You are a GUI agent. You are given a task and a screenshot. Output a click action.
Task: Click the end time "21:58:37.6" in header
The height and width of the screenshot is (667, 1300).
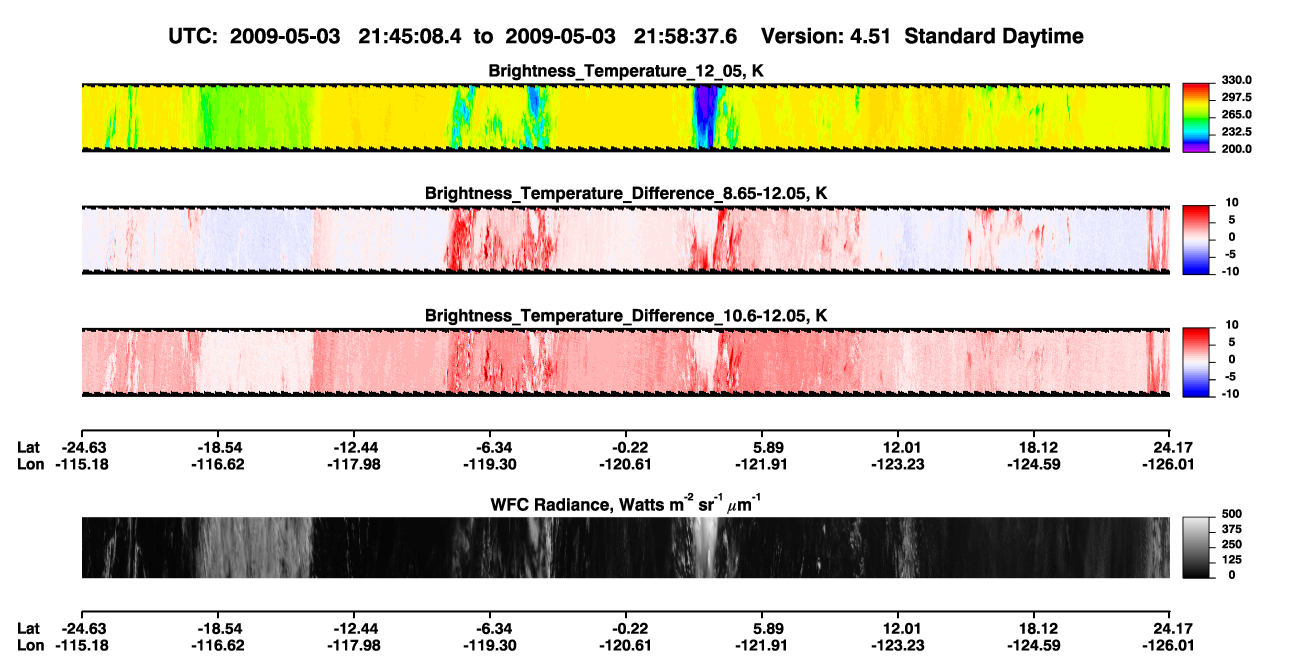pos(687,37)
